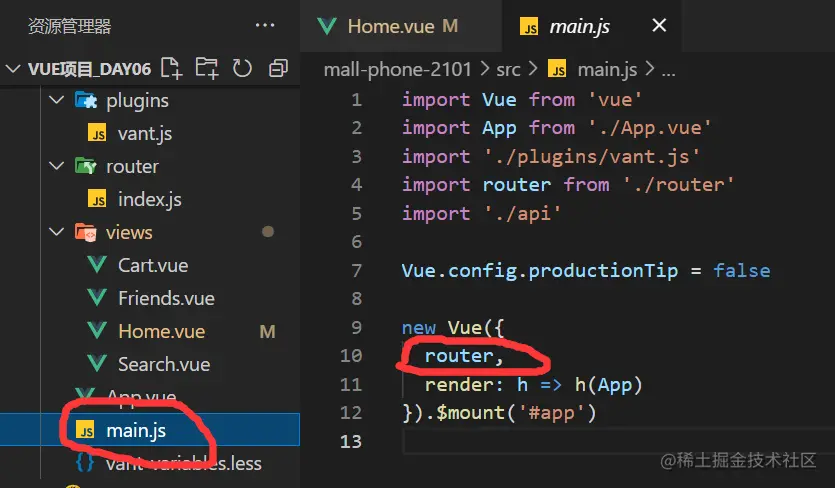The height and width of the screenshot is (488, 835).
Task: Collapse the views folder chevron
Action: (x=56, y=232)
